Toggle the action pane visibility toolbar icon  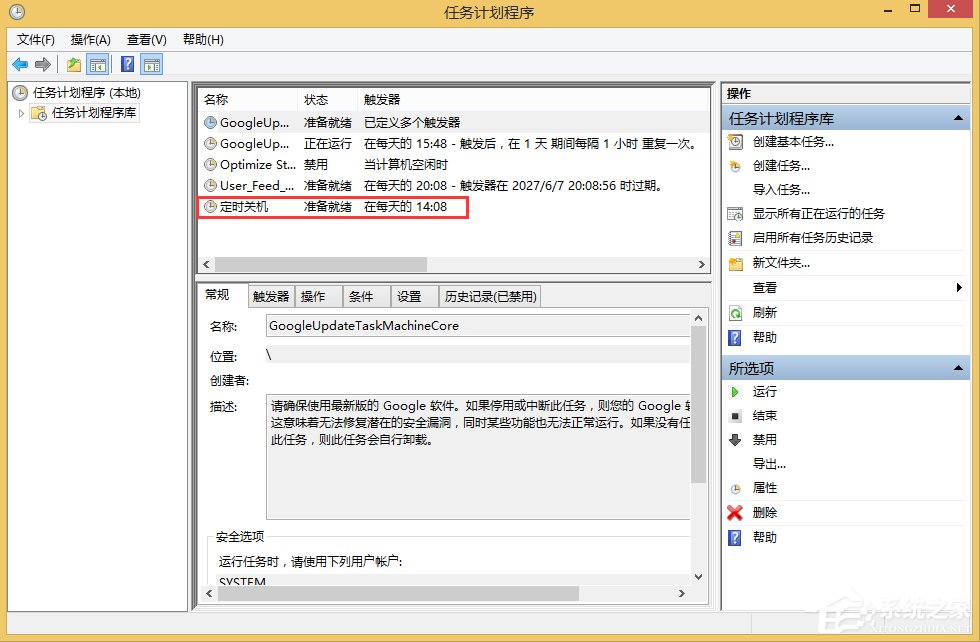151,63
